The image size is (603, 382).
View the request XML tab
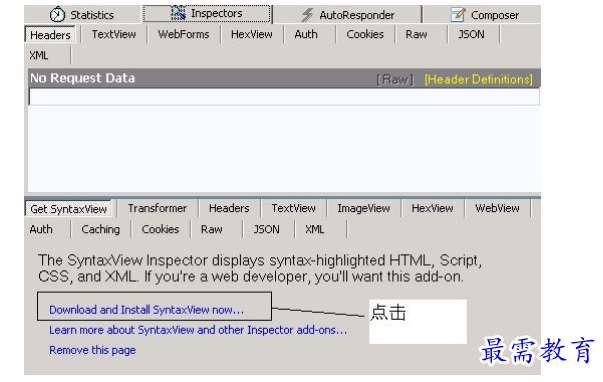coord(39,55)
